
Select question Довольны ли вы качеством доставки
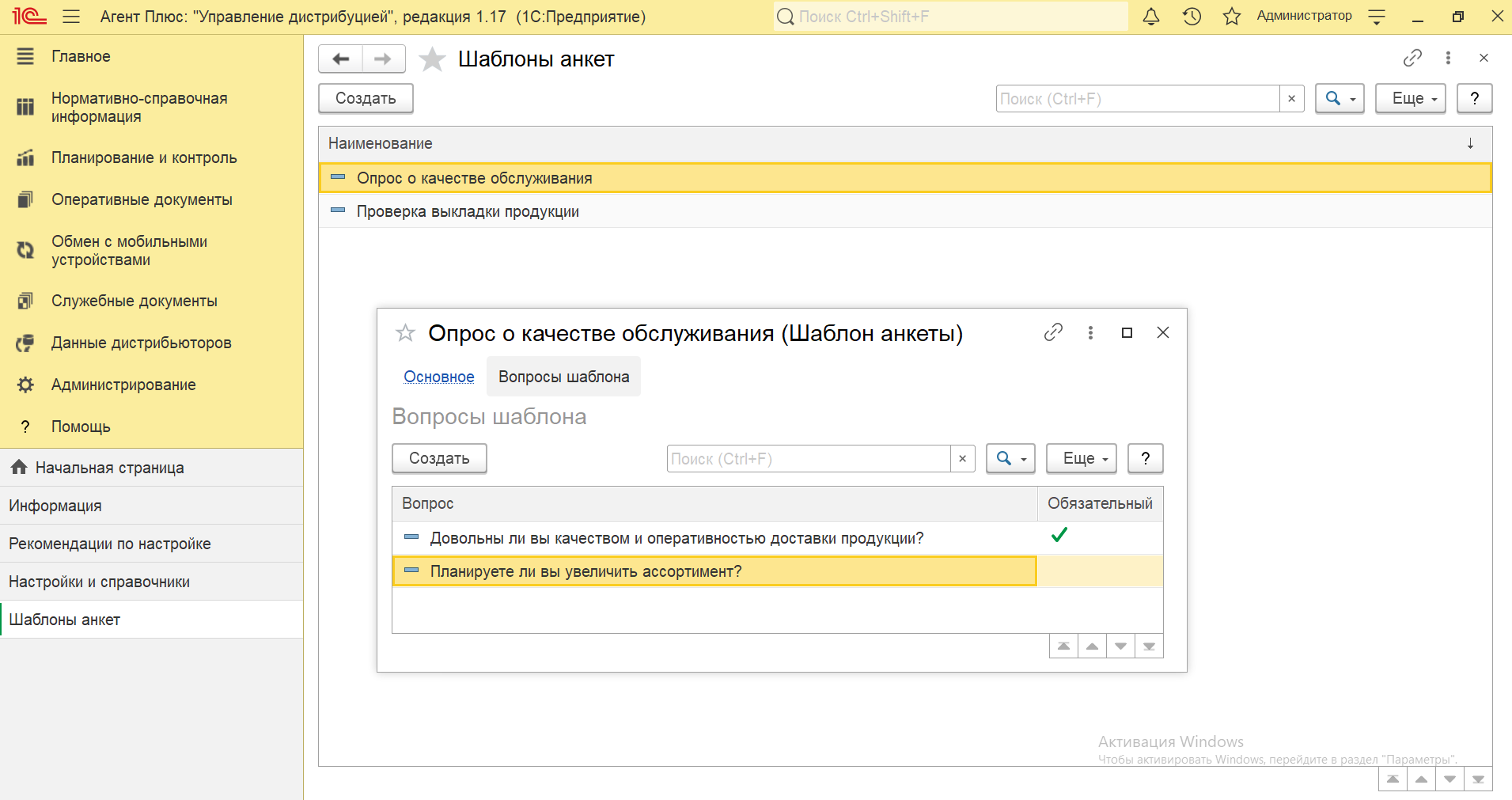714,538
